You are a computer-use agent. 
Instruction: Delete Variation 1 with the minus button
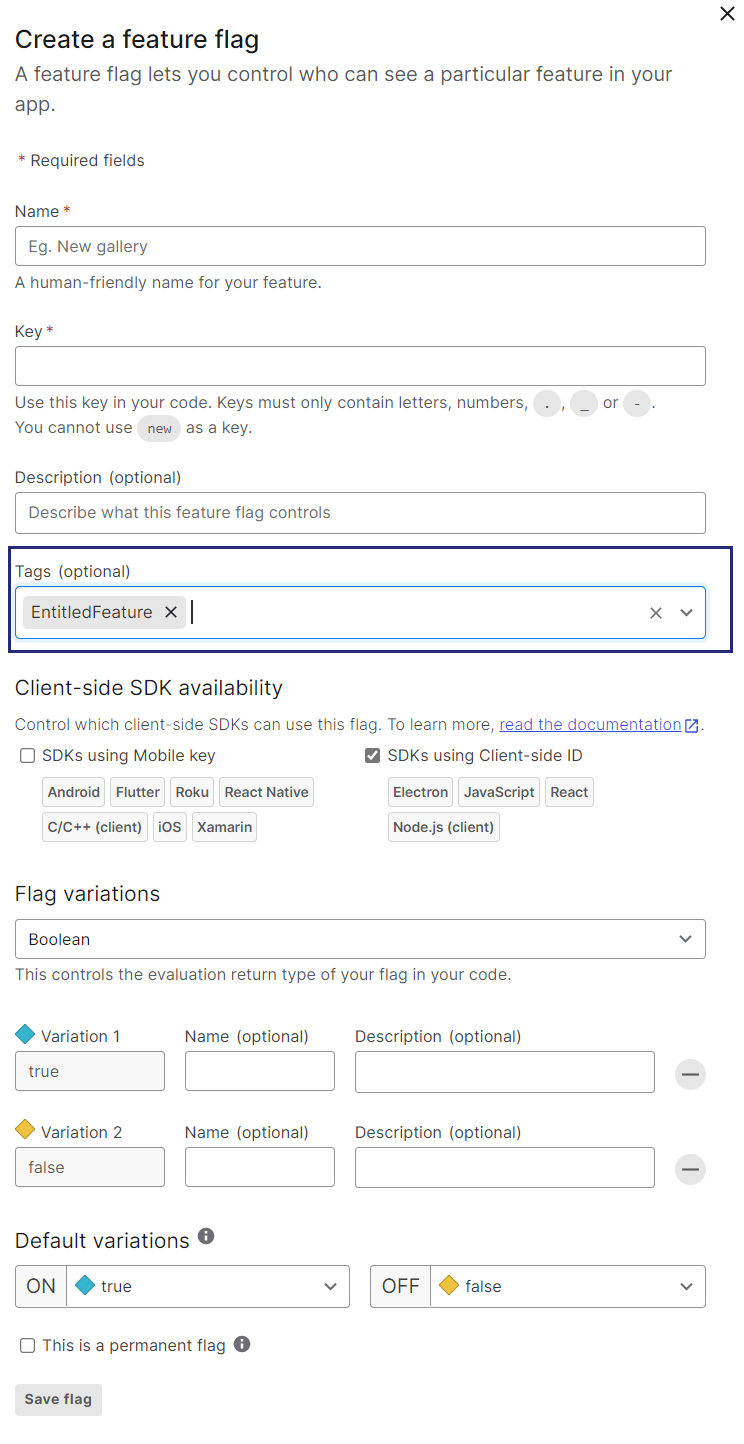coord(690,1074)
